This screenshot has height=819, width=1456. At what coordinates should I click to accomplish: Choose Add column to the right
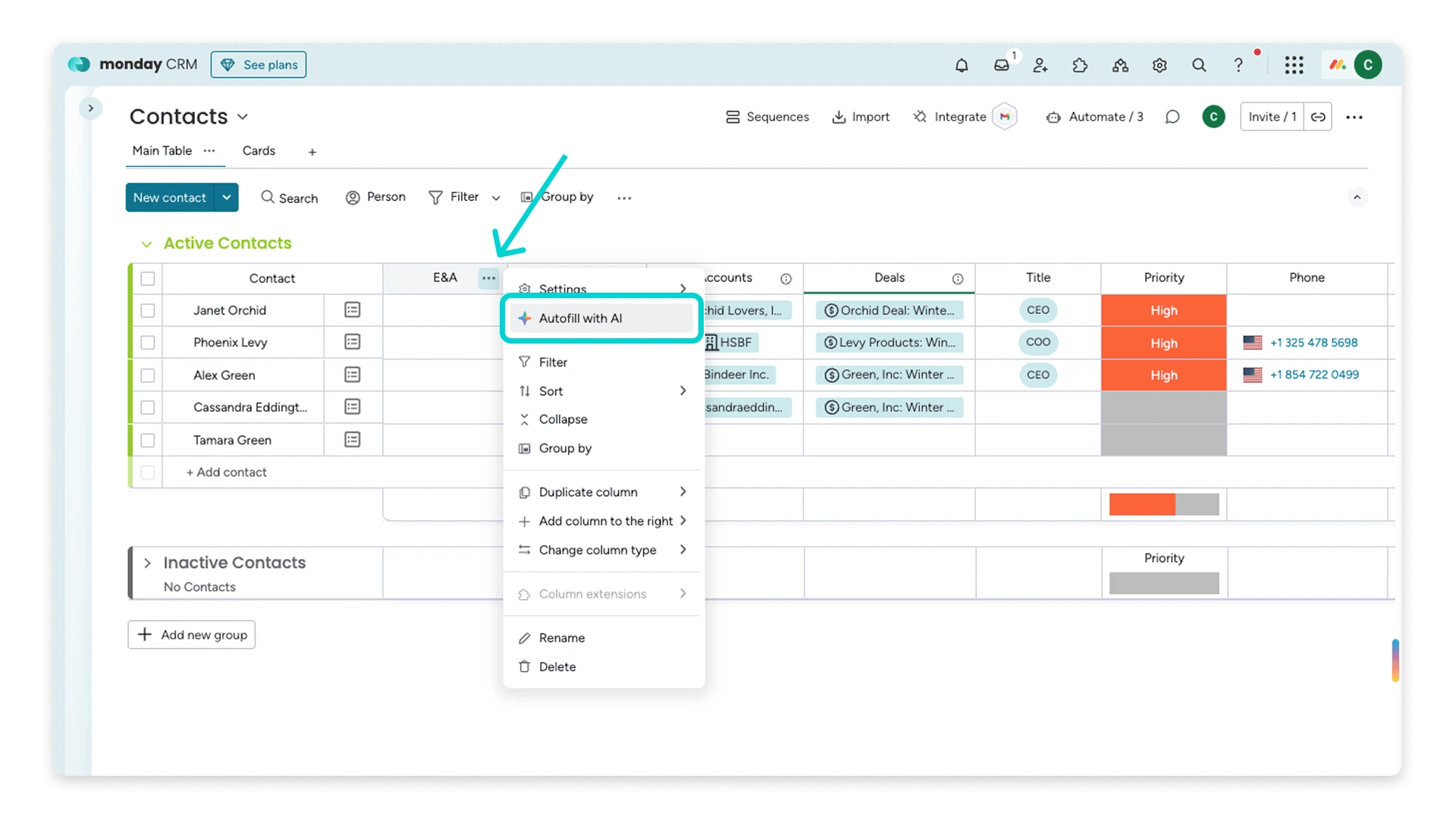click(602, 521)
